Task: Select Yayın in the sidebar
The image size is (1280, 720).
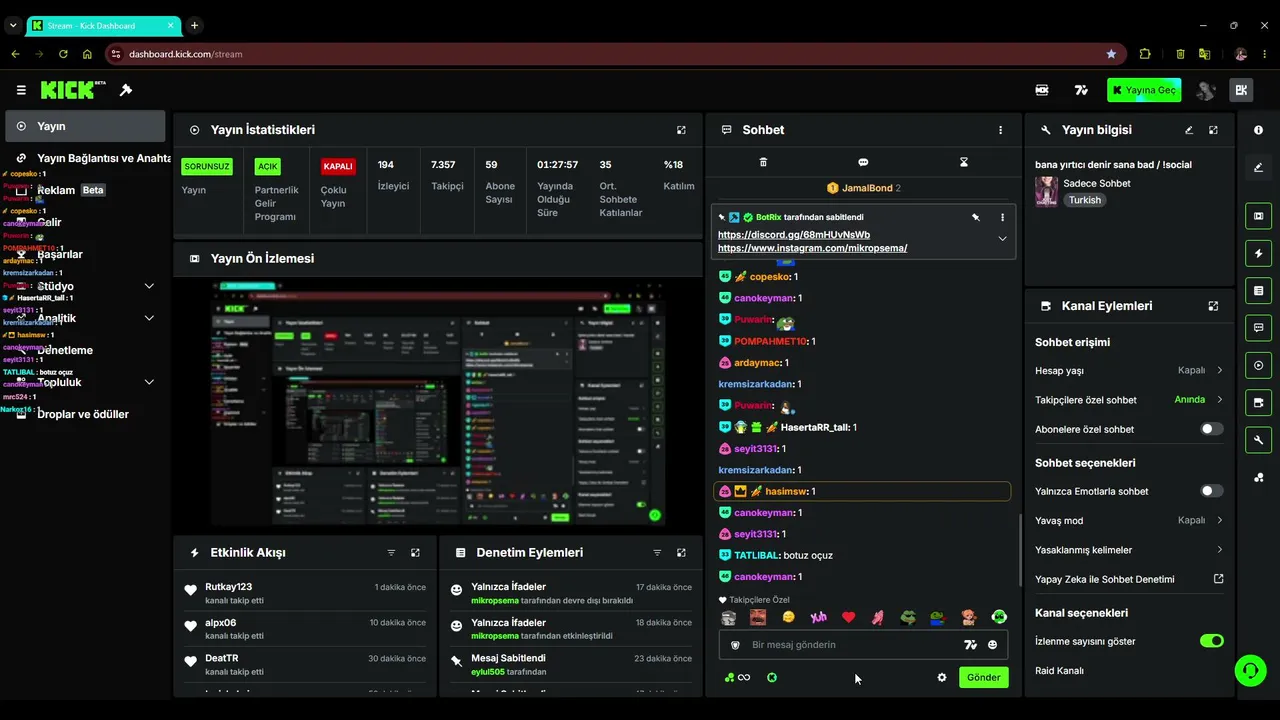Action: 85,126
